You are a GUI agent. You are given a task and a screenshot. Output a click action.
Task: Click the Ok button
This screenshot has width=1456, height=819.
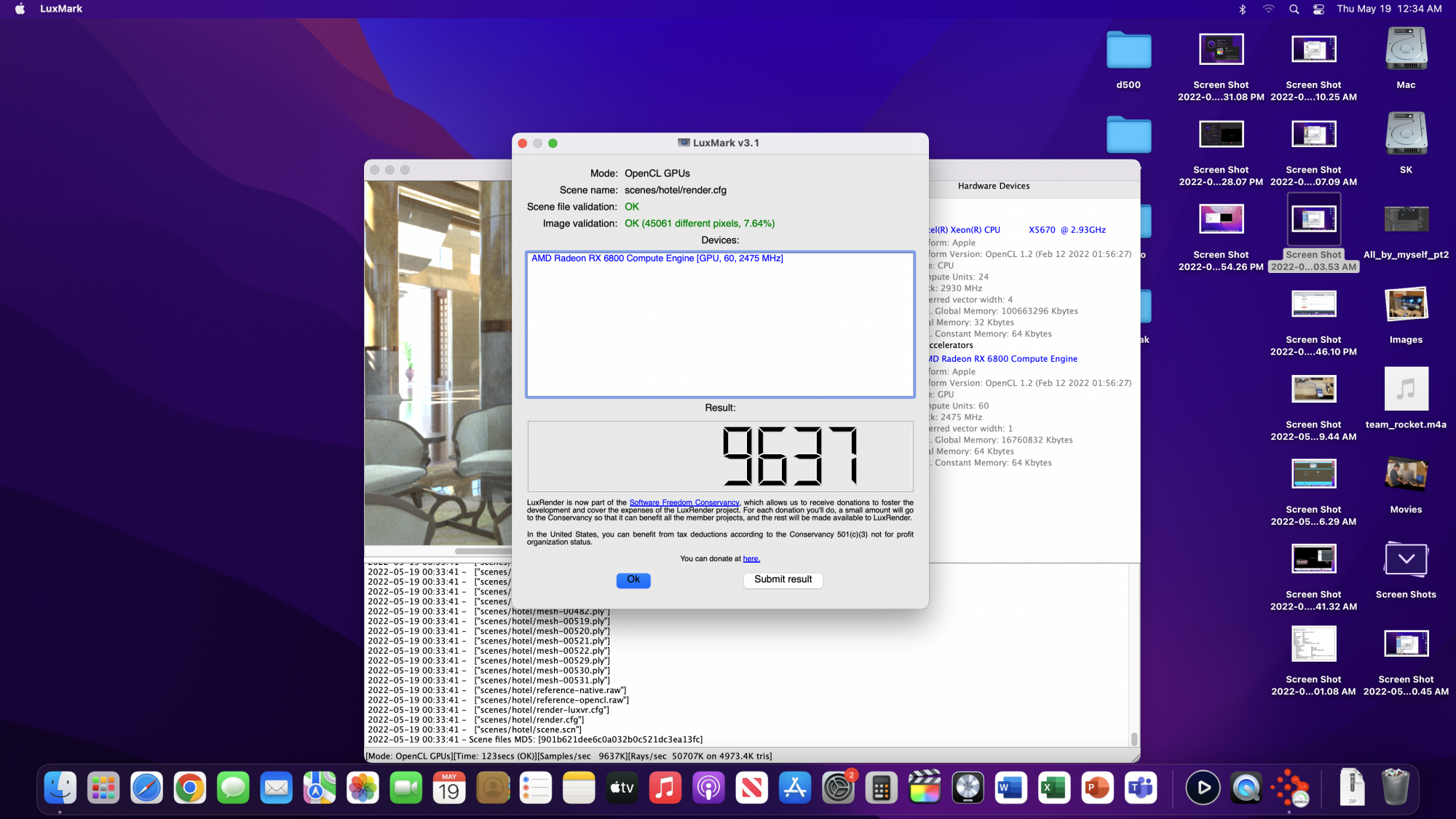pyautogui.click(x=633, y=579)
